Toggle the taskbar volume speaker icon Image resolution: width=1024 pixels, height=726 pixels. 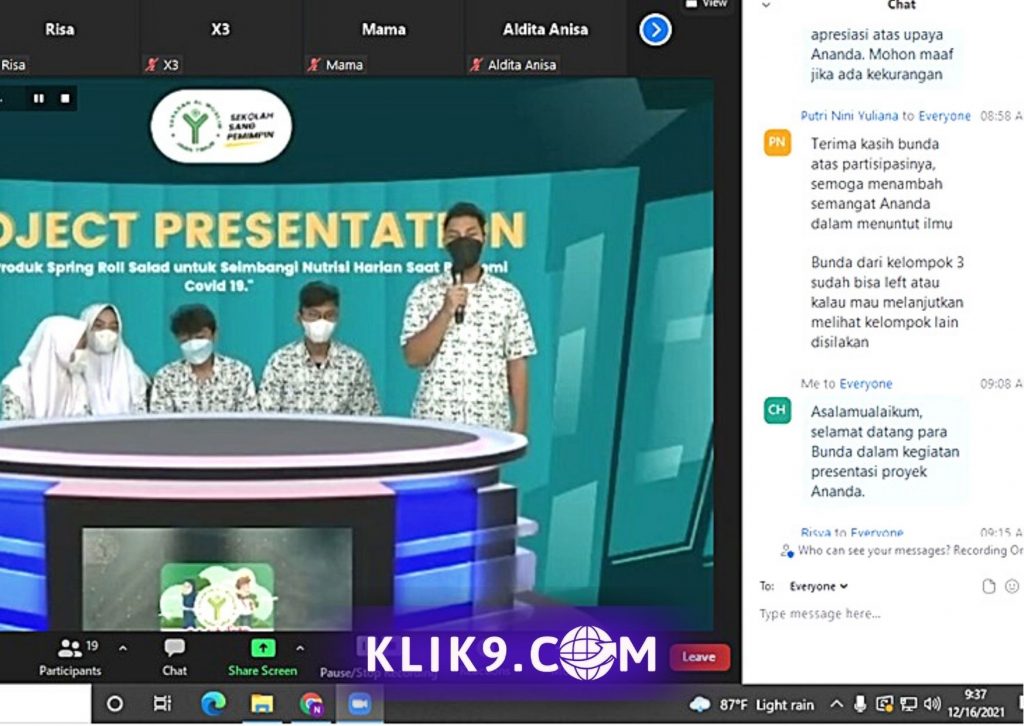pos(932,704)
